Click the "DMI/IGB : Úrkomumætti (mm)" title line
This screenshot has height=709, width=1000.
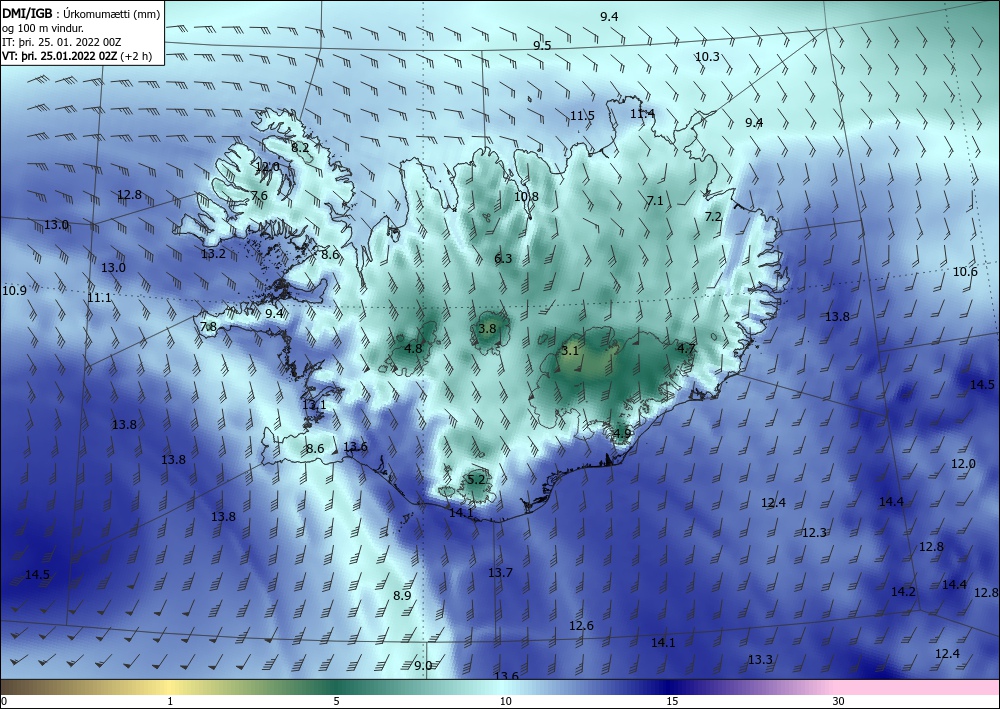click(x=81, y=13)
